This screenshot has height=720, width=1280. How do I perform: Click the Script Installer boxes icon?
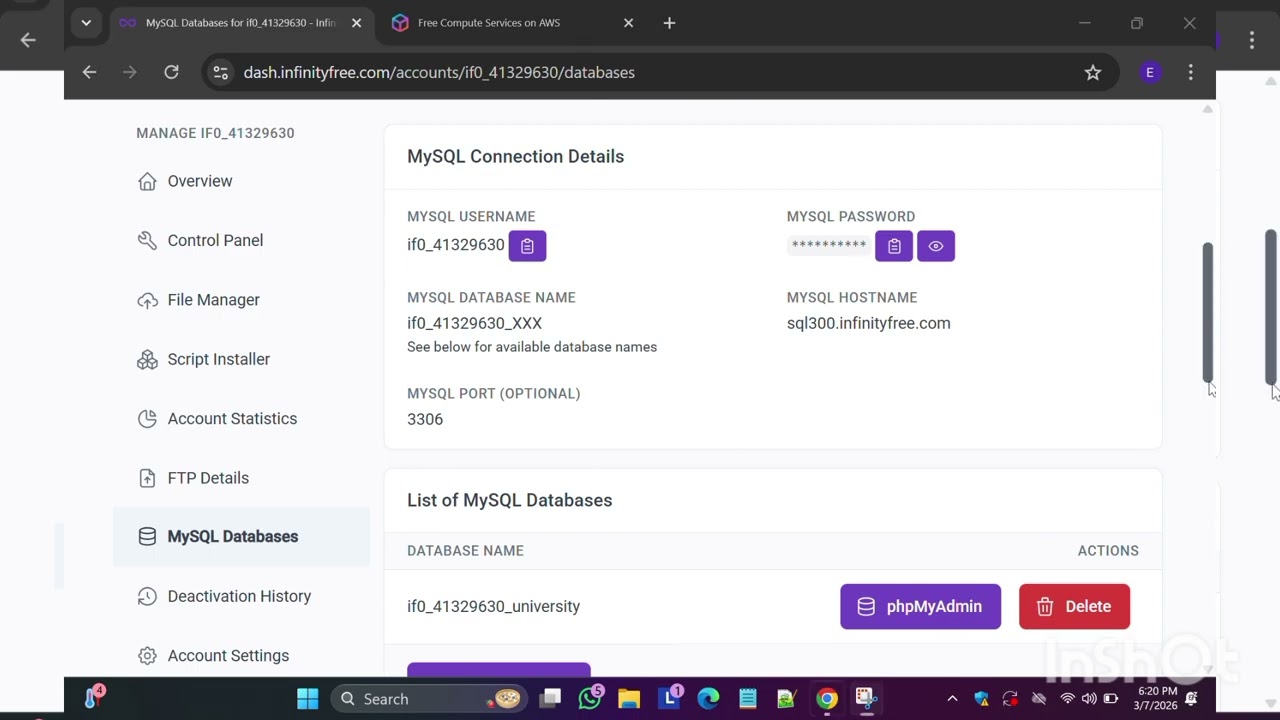147,359
